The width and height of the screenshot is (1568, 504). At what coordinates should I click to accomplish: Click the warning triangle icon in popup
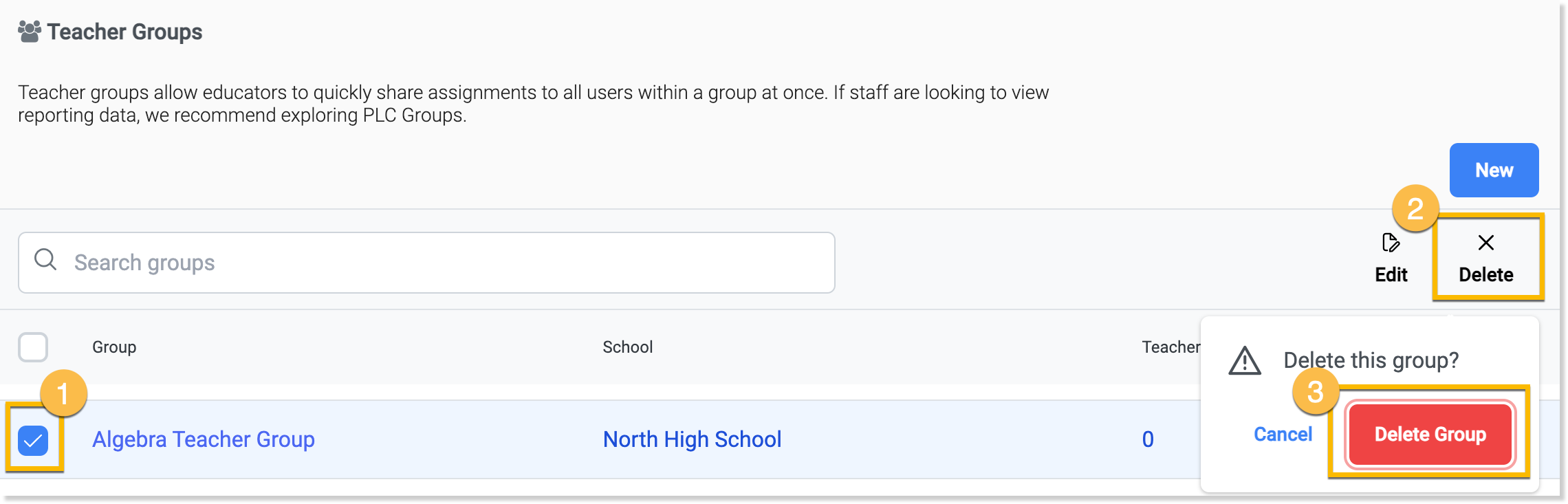click(1245, 361)
